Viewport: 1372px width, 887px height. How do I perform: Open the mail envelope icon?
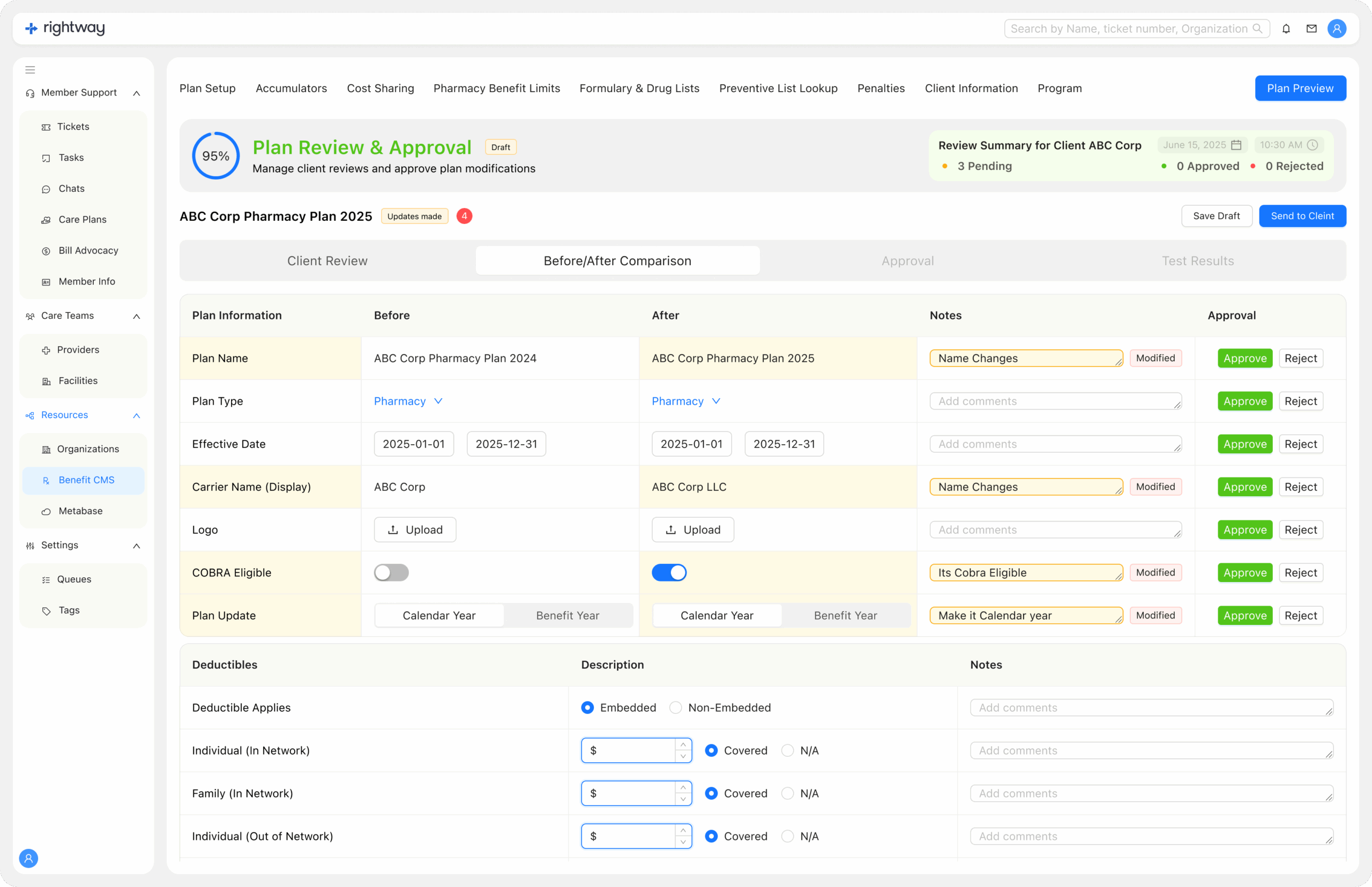(1311, 29)
